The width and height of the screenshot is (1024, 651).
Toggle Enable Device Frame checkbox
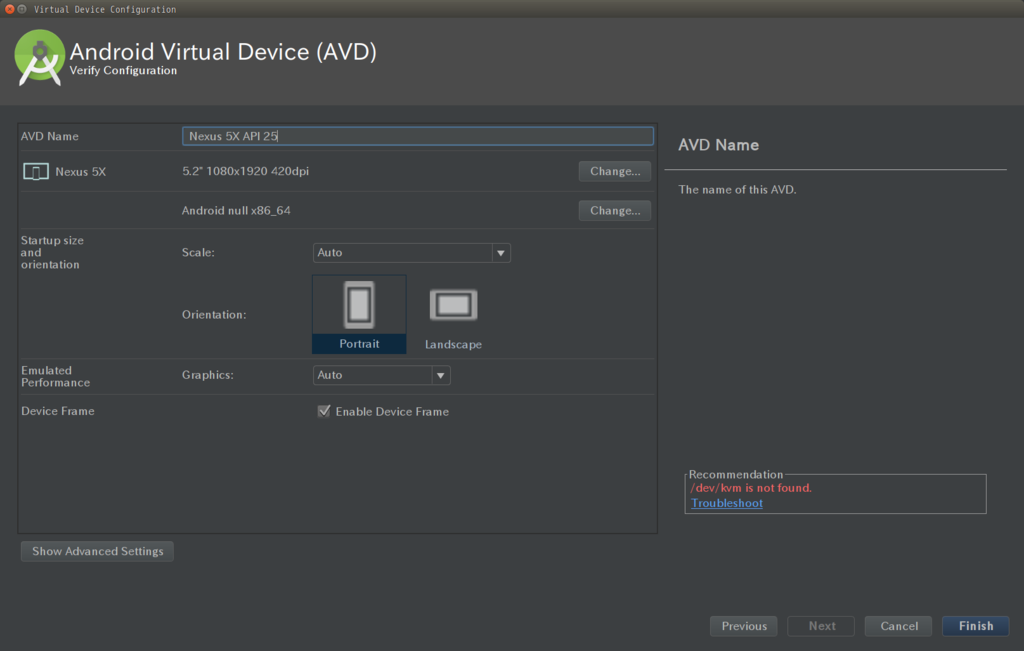324,411
